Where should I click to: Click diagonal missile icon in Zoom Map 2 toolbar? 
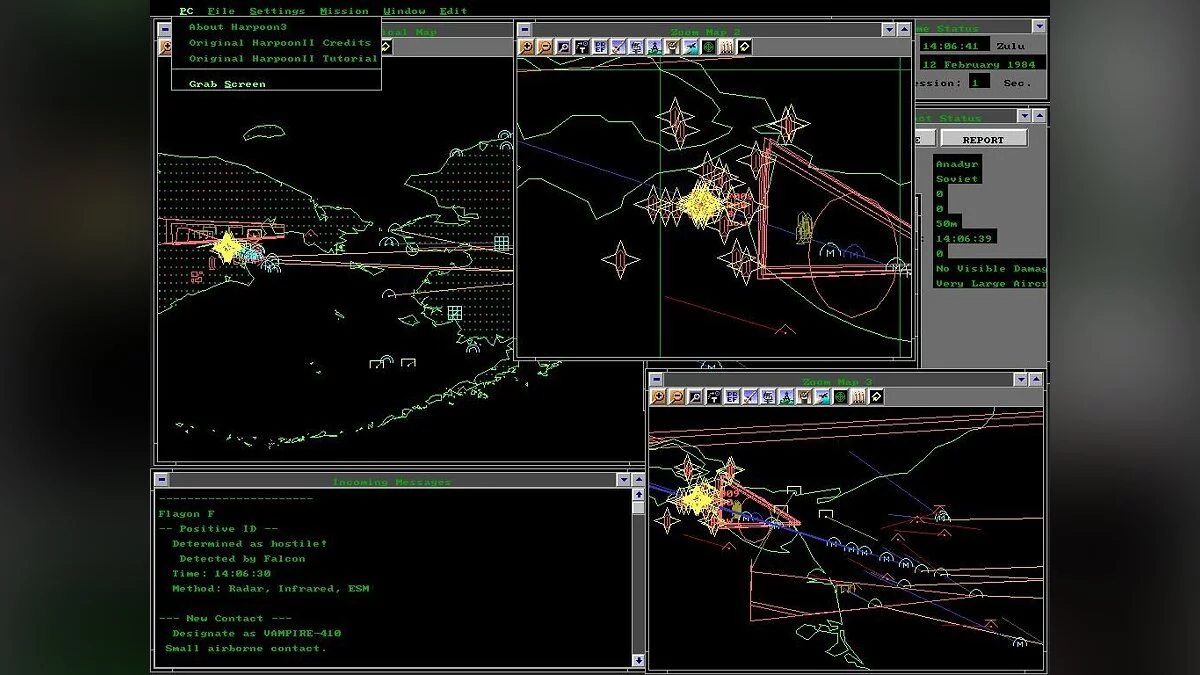click(618, 47)
